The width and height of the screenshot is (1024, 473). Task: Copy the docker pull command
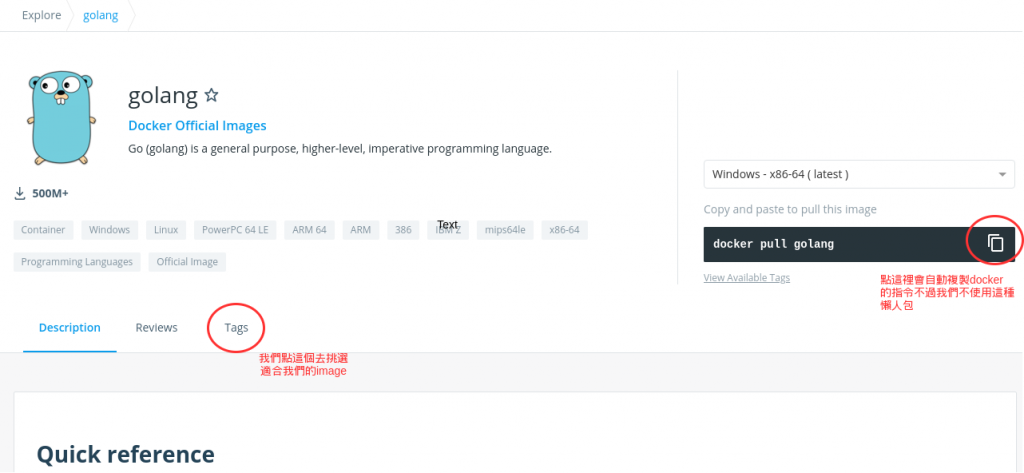995,243
